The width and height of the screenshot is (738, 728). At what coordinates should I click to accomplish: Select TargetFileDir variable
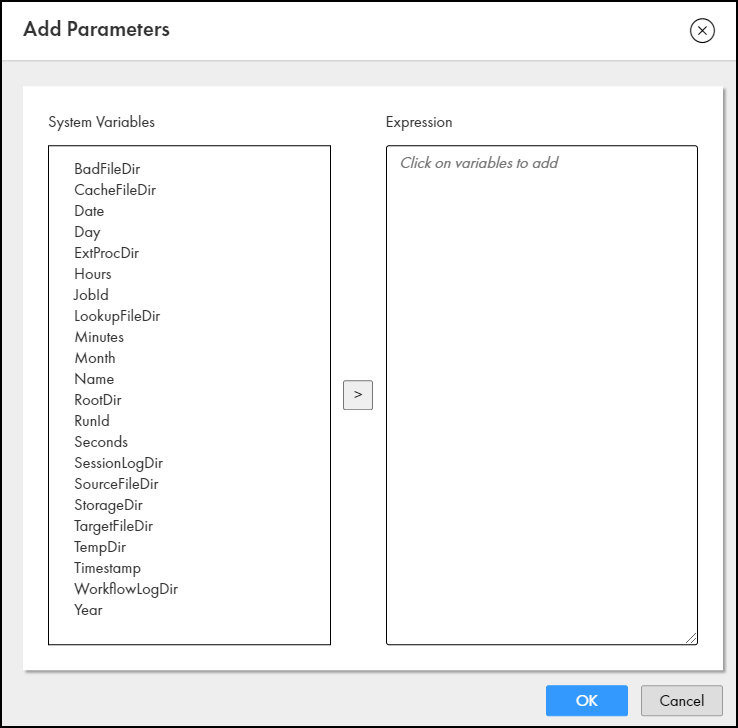click(113, 526)
